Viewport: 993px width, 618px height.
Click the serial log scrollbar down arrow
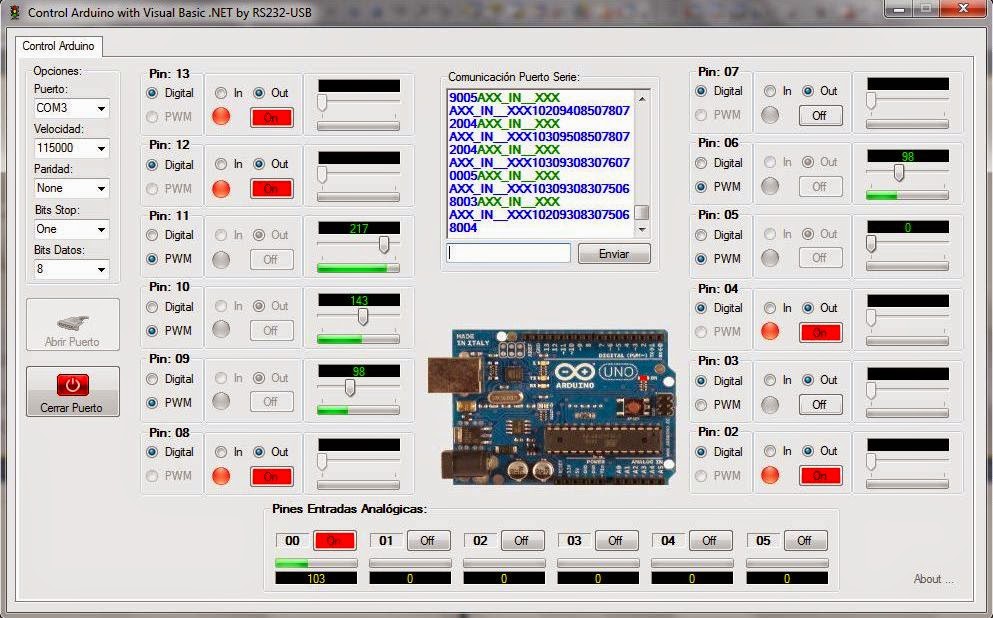click(x=642, y=229)
